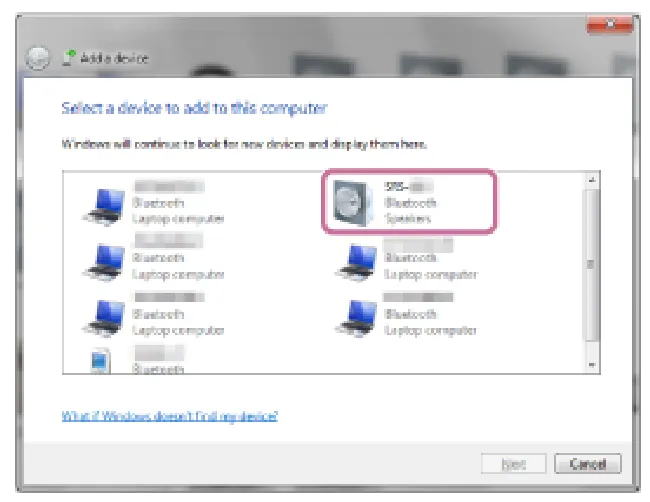Select the phone device icon at the bottom of the list

(100, 360)
